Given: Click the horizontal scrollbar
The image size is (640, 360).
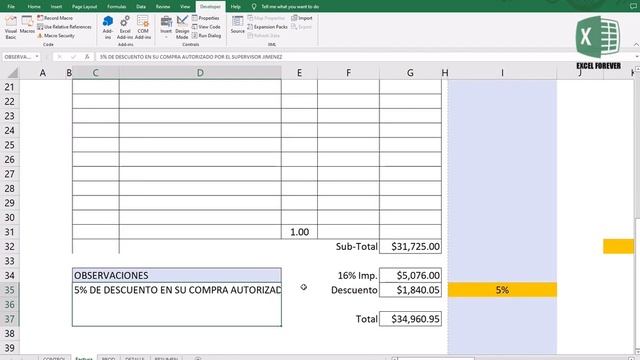Looking at the screenshot, I should click(x=436, y=358).
